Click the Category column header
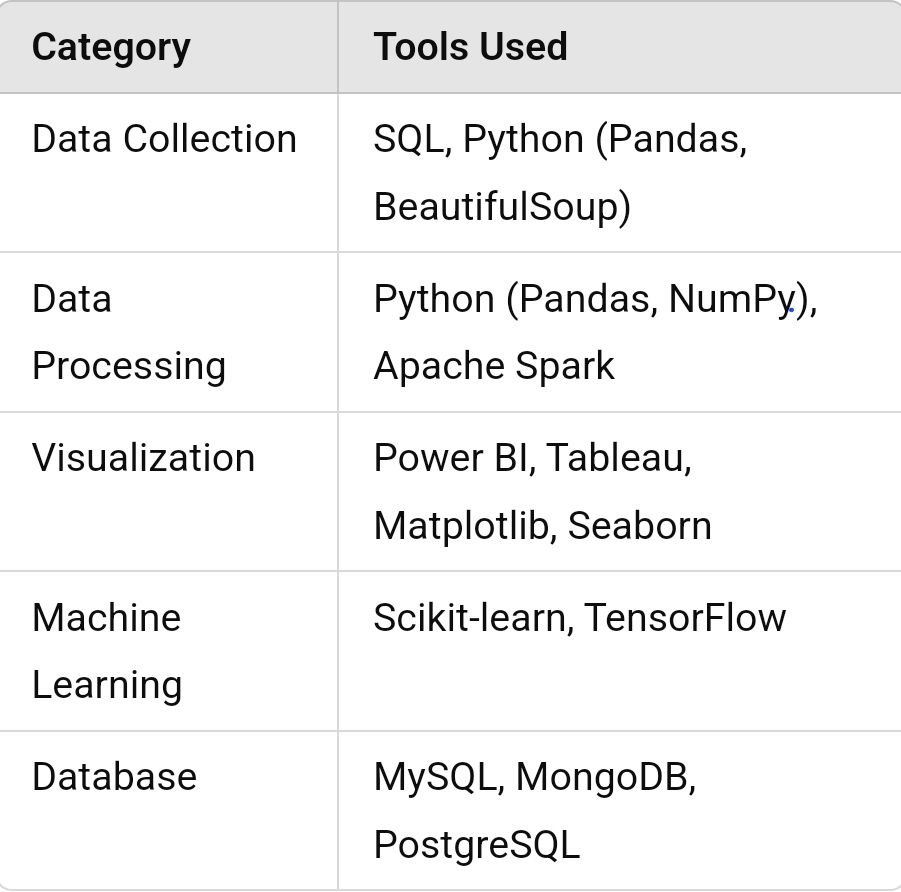The width and height of the screenshot is (901, 892). (x=110, y=47)
